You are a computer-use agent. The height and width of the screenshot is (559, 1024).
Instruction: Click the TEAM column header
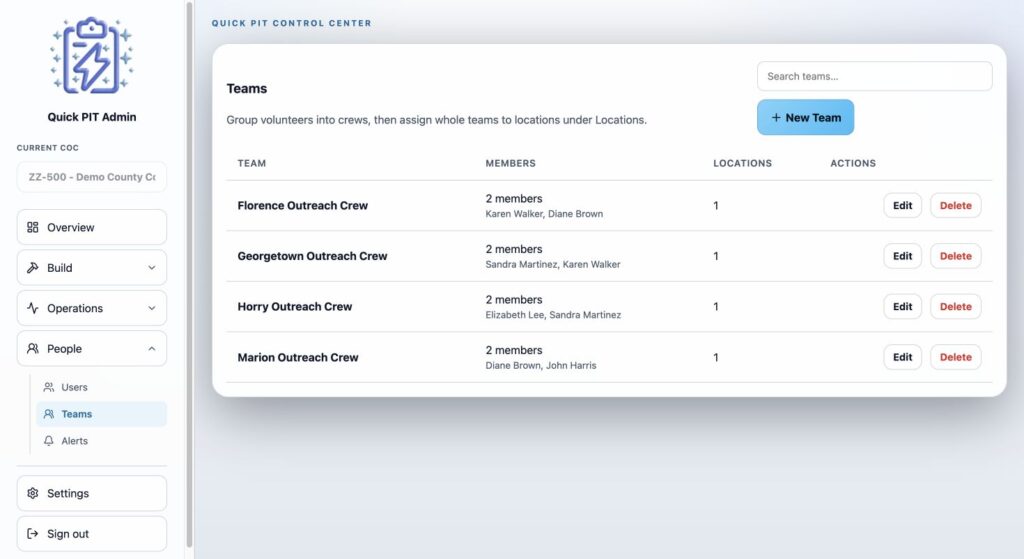[x=251, y=163]
